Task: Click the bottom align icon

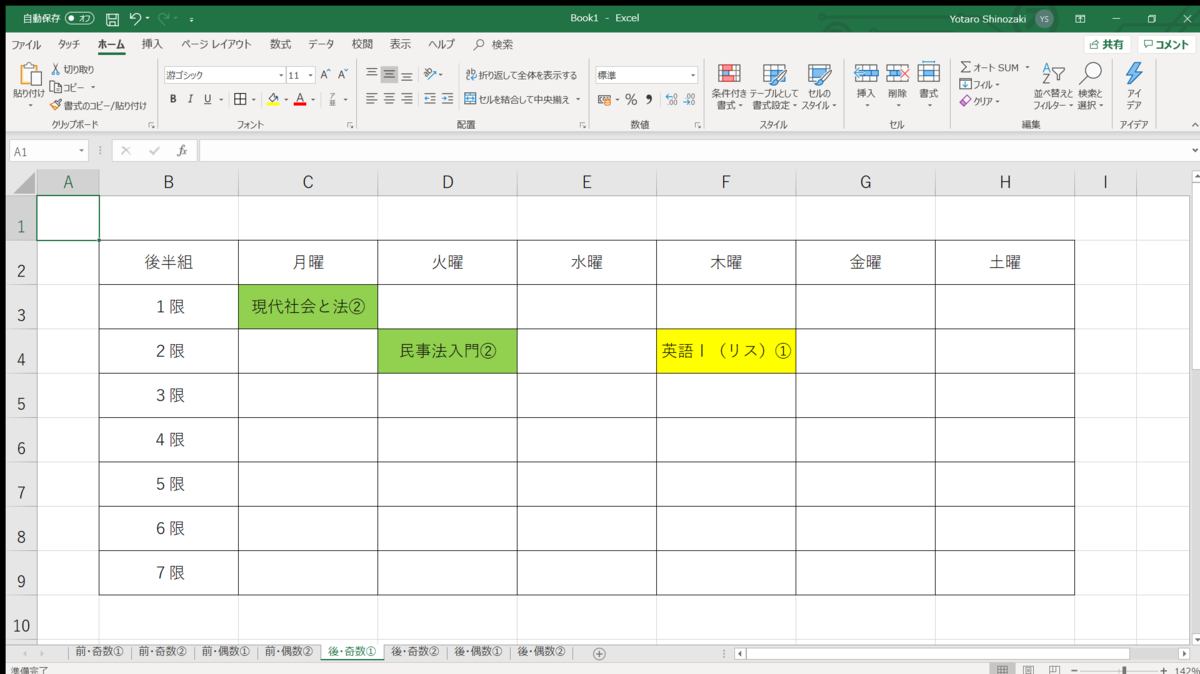Action: click(406, 74)
